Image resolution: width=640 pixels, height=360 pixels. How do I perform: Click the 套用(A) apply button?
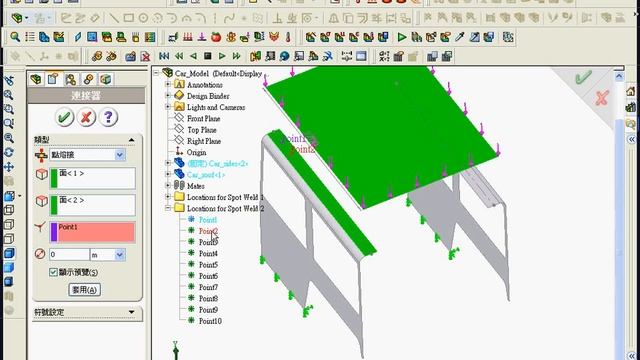[x=84, y=290]
